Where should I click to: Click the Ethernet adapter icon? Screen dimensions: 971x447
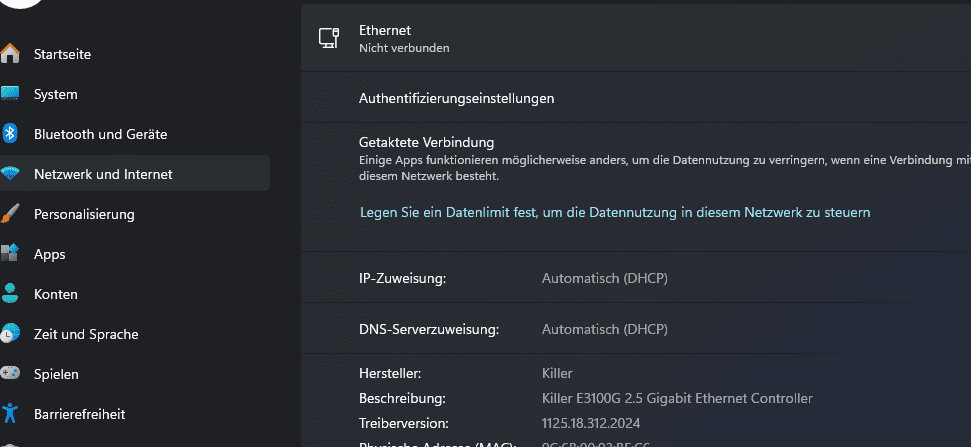point(328,38)
